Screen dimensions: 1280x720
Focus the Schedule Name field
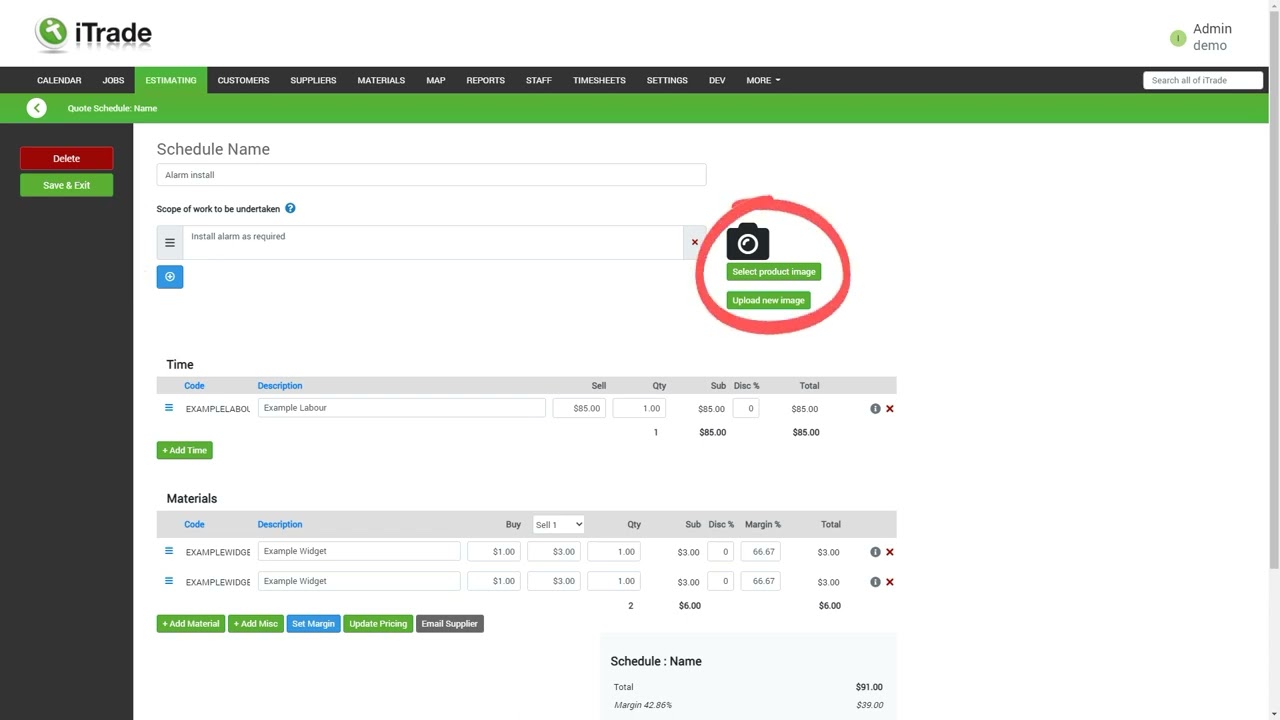pos(431,175)
